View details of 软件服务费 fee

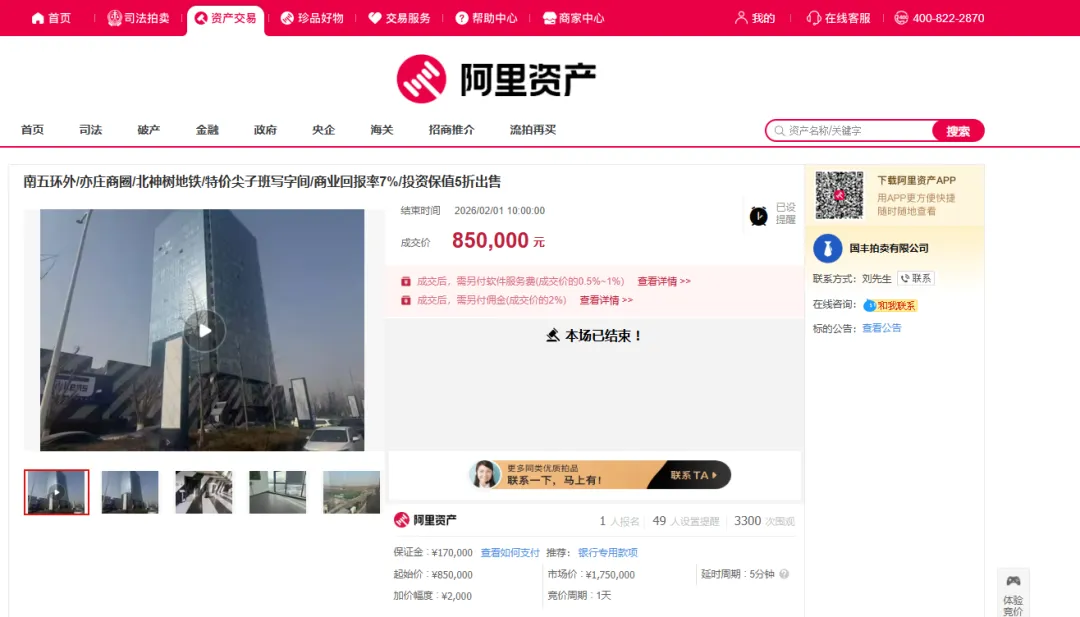click(x=663, y=281)
